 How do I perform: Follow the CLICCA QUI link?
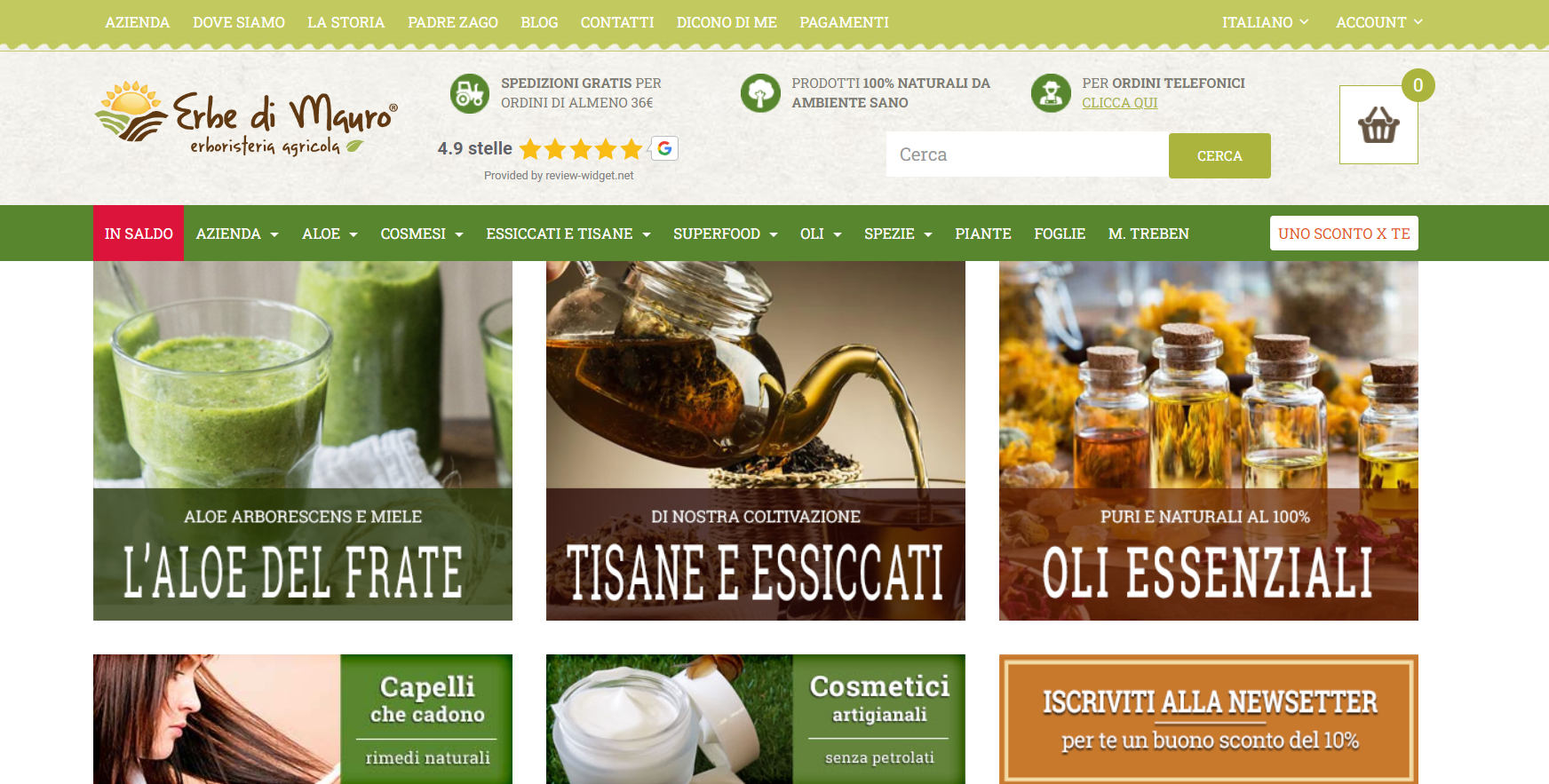tap(1119, 103)
